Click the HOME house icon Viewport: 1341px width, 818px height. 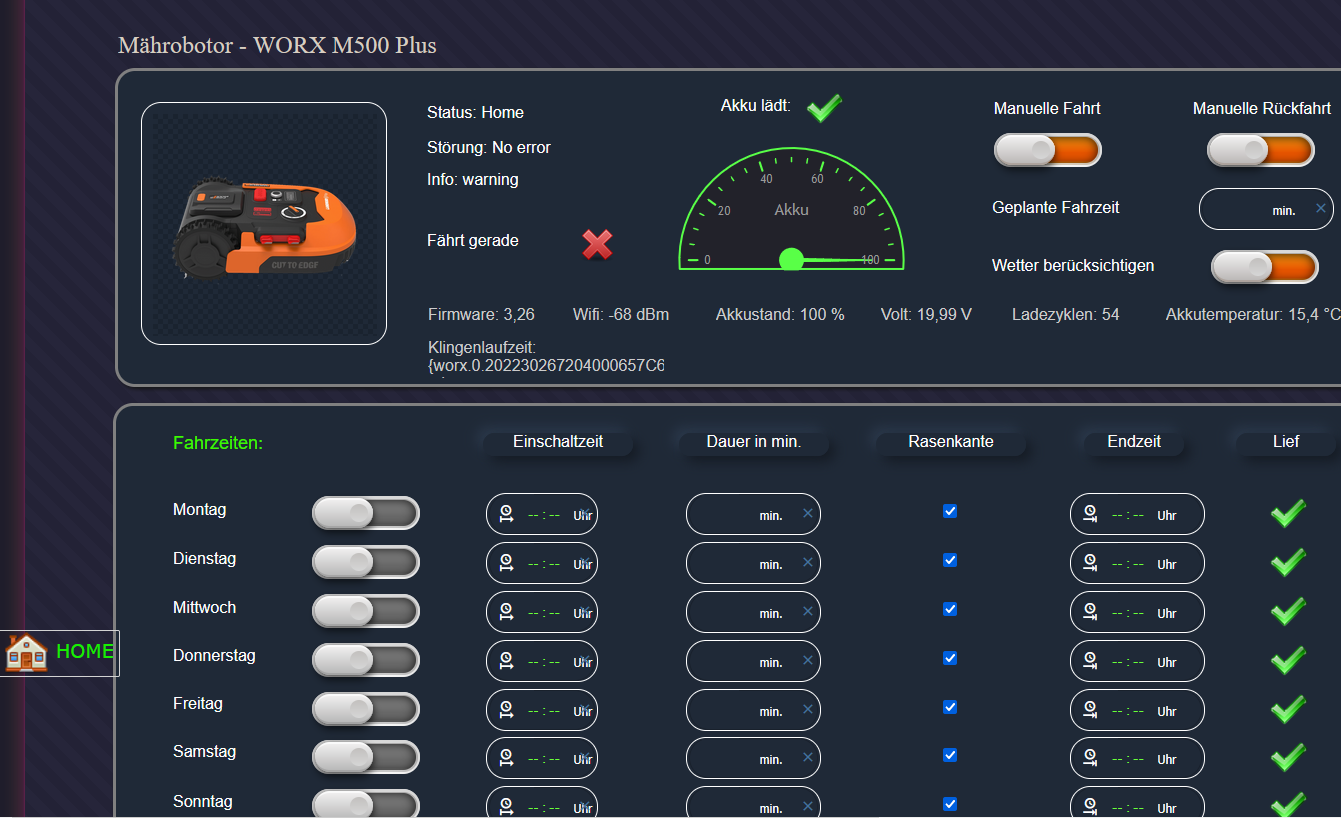[27, 652]
